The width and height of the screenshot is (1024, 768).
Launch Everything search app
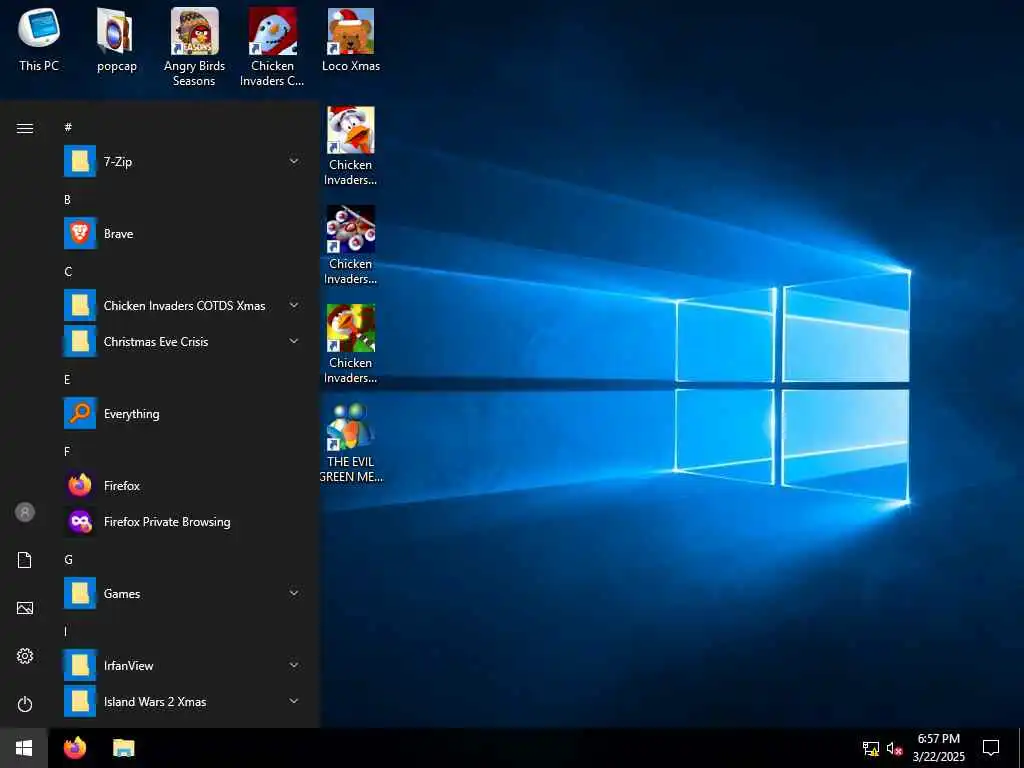(184, 413)
